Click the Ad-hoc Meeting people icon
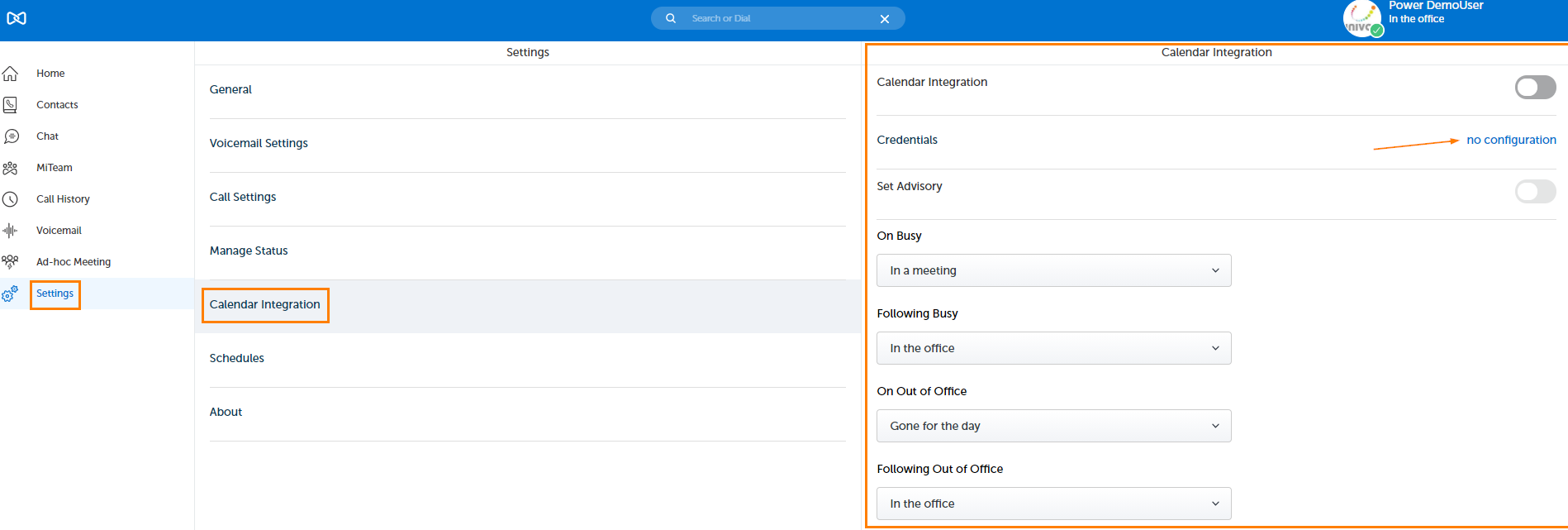The image size is (1568, 530). point(10,262)
